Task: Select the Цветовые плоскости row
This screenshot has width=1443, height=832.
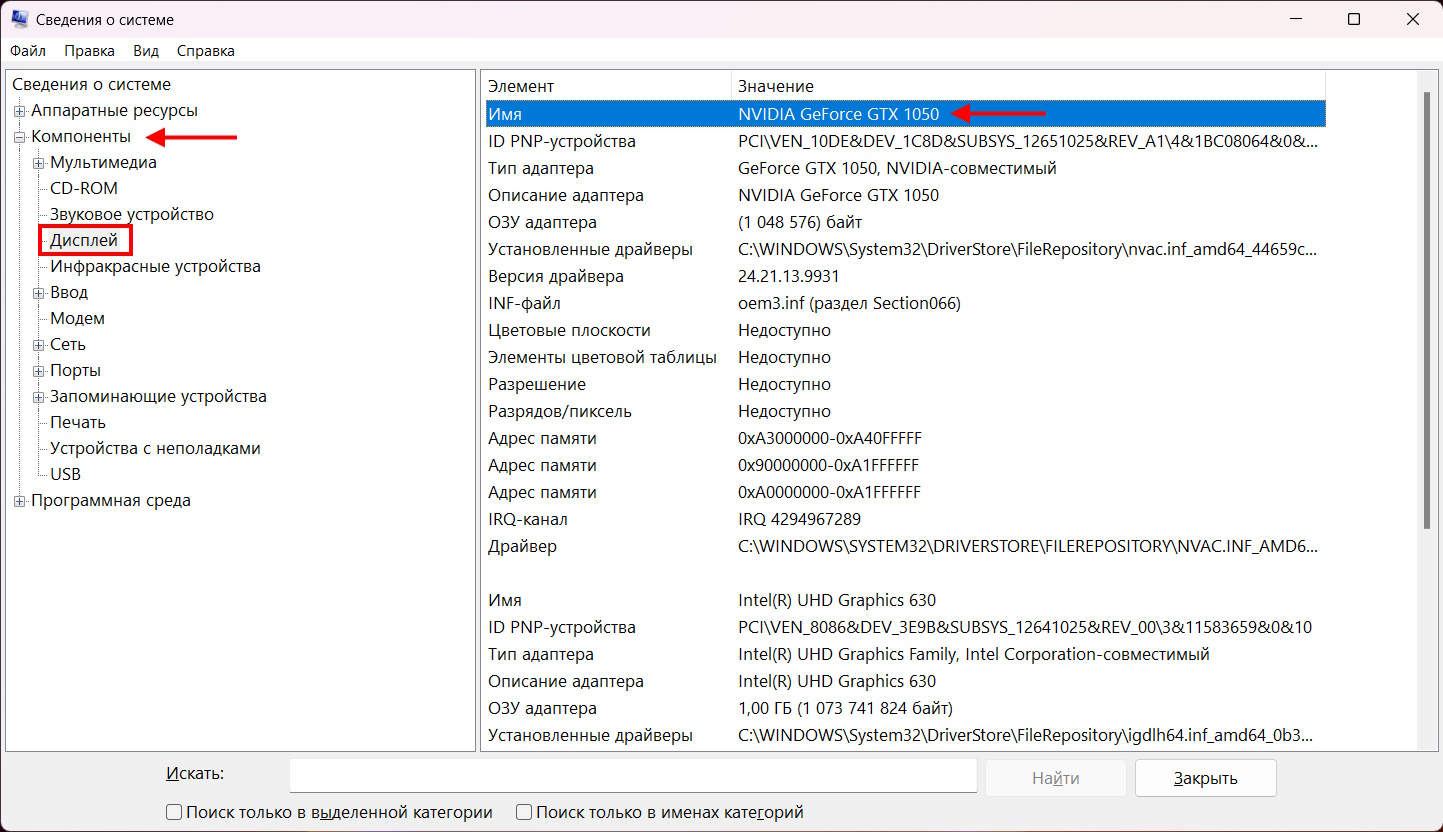Action: [x=904, y=330]
